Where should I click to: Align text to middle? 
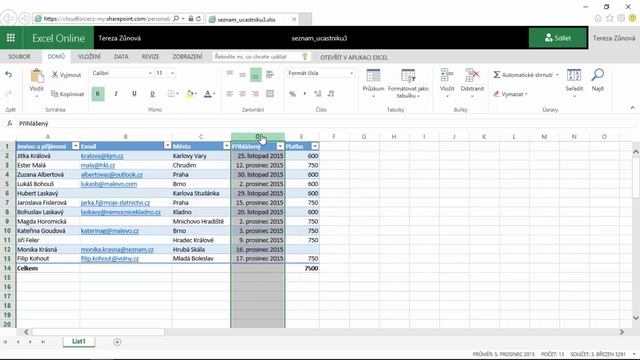(242, 75)
